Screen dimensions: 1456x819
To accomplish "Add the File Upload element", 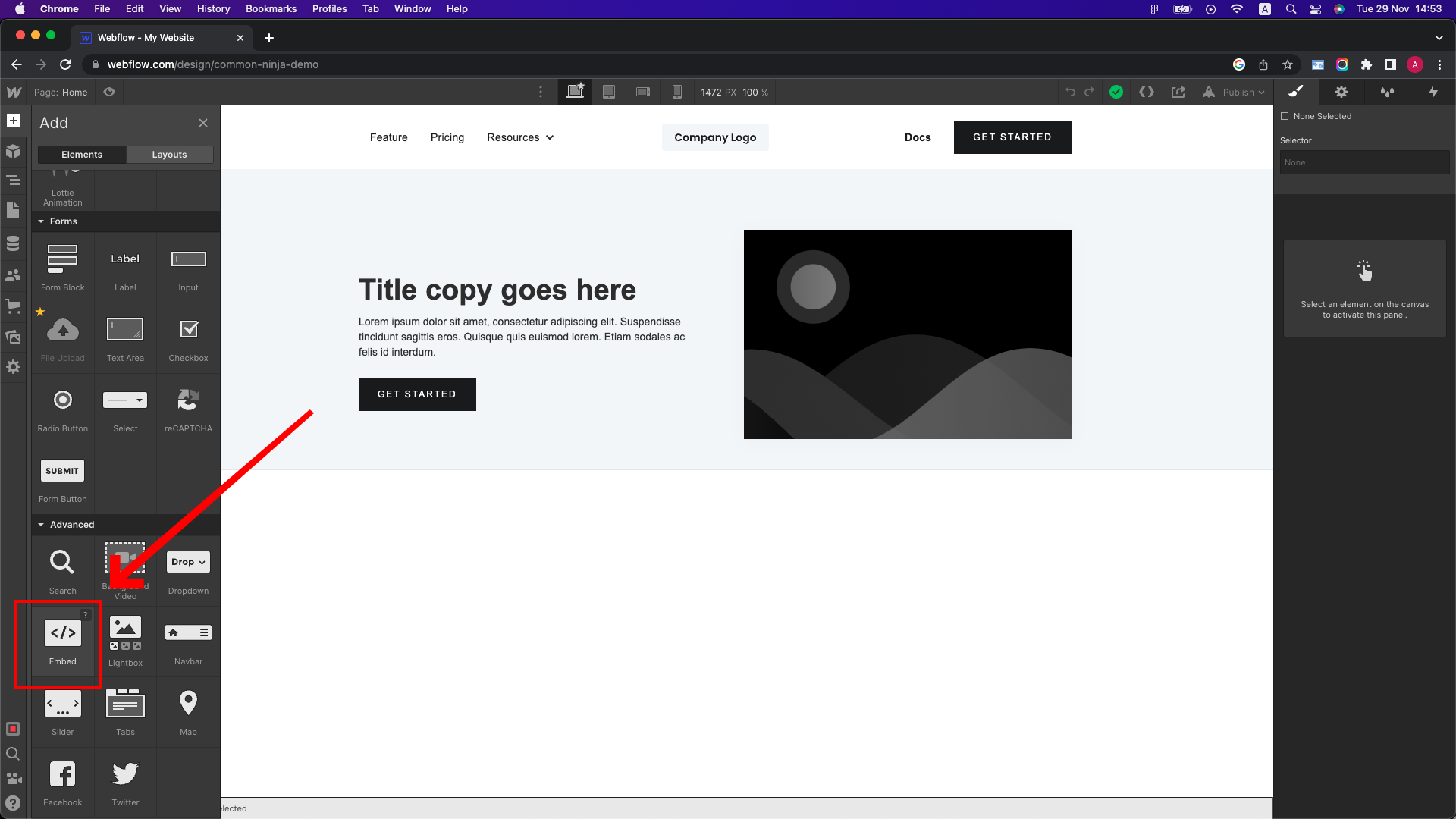I will pos(63,338).
